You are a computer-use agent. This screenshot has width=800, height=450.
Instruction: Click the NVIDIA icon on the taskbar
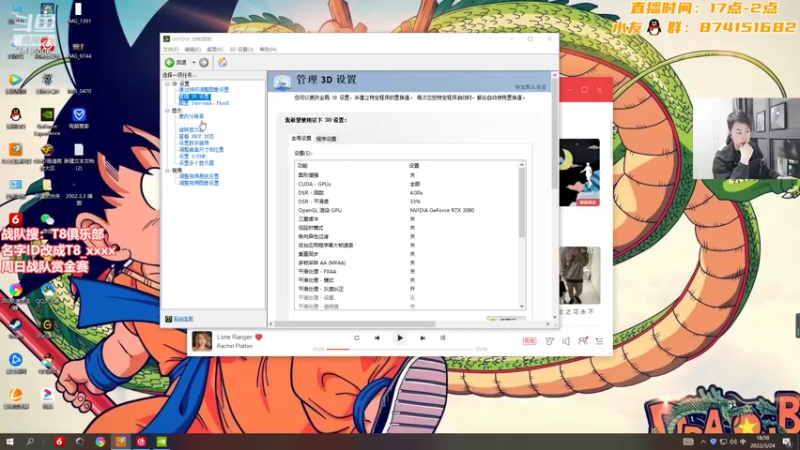tap(162, 441)
